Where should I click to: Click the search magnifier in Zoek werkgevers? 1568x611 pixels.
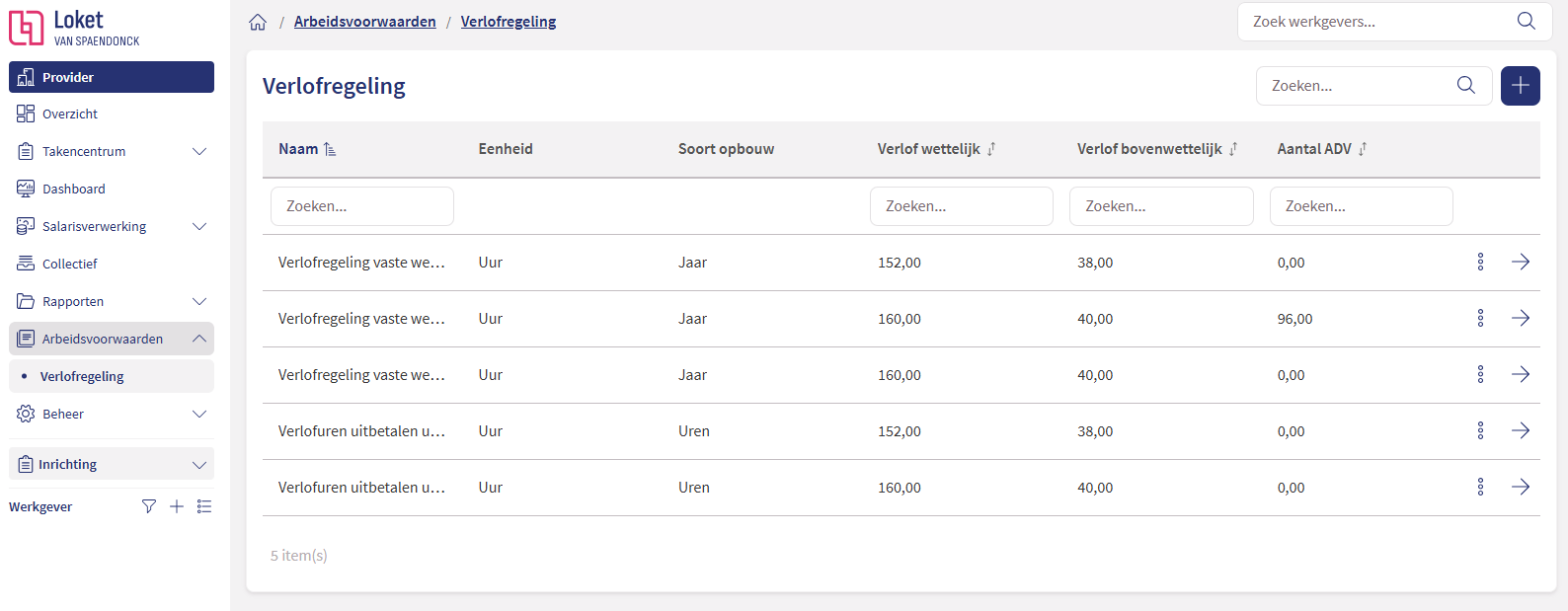pos(1526,21)
